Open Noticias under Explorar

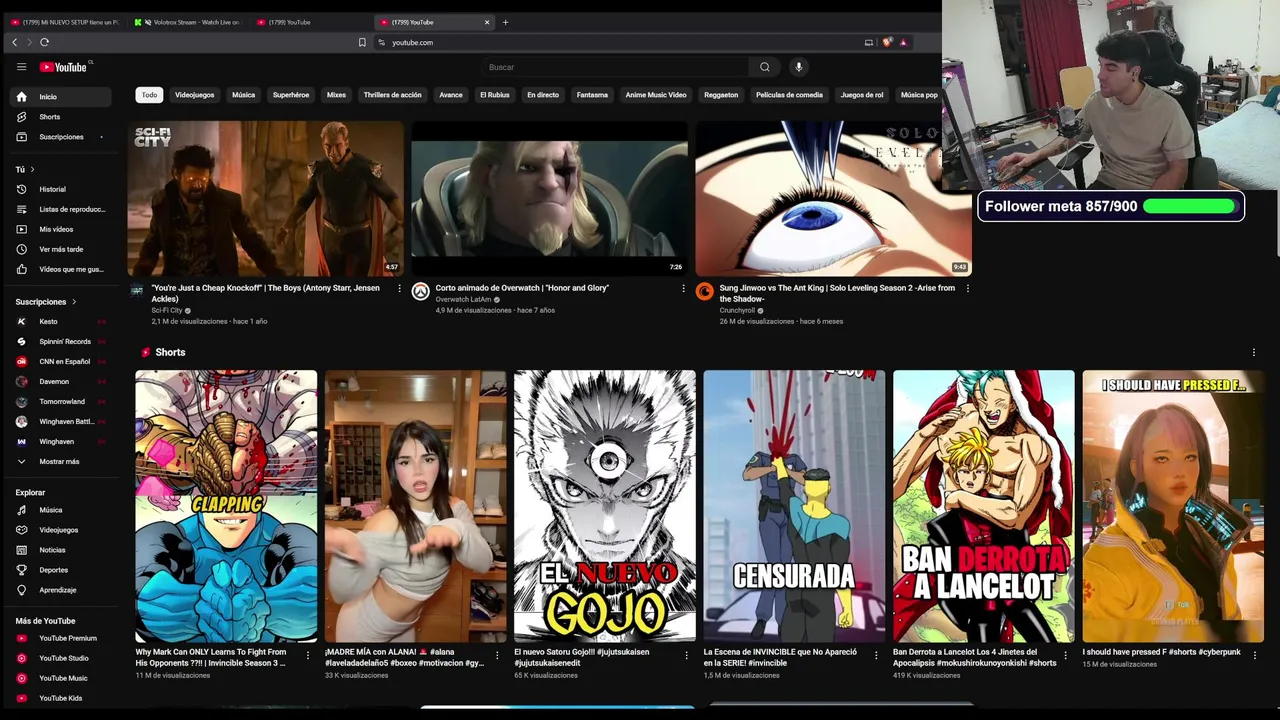61,550
